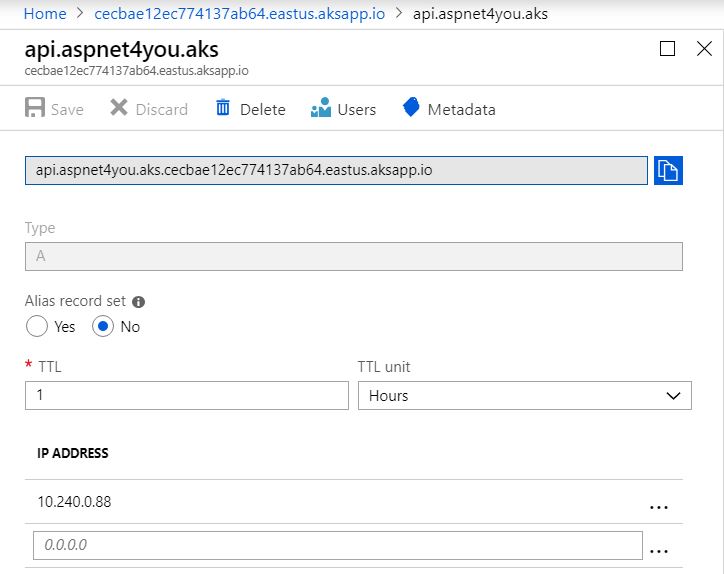Image resolution: width=724 pixels, height=574 pixels.
Task: Open Users via the people icon
Action: click(x=321, y=107)
